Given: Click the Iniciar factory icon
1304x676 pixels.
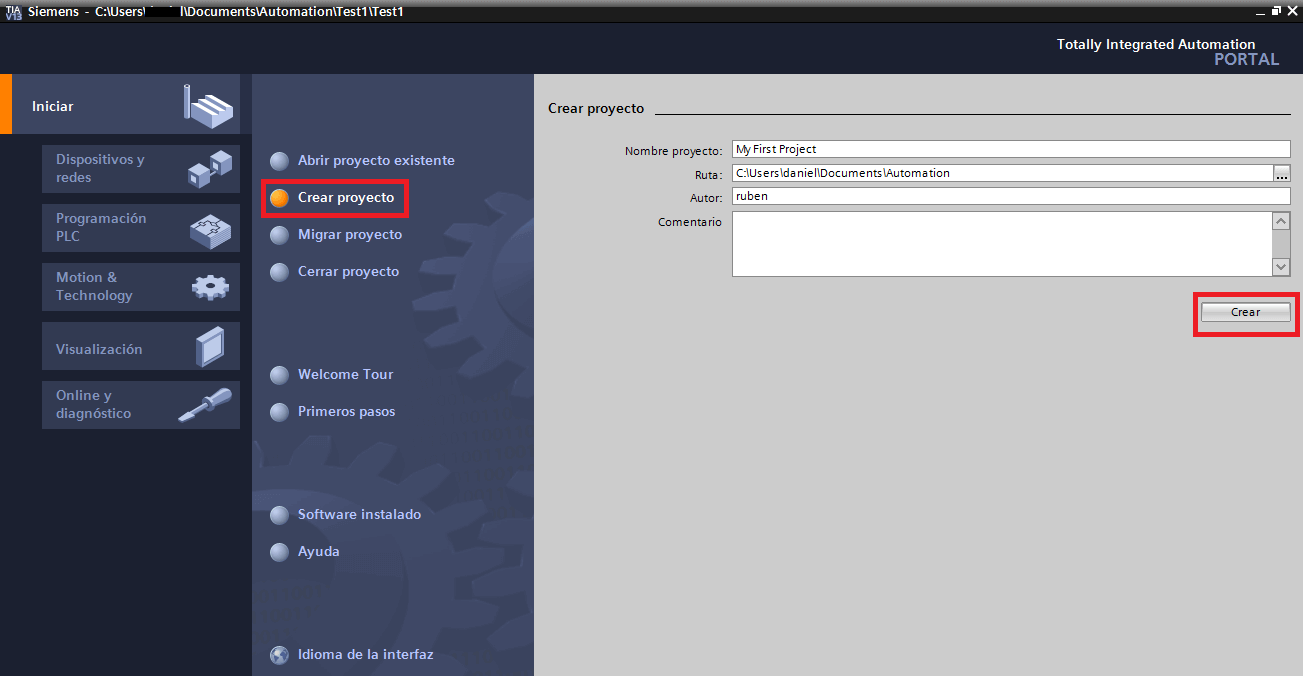Looking at the screenshot, I should [x=208, y=105].
